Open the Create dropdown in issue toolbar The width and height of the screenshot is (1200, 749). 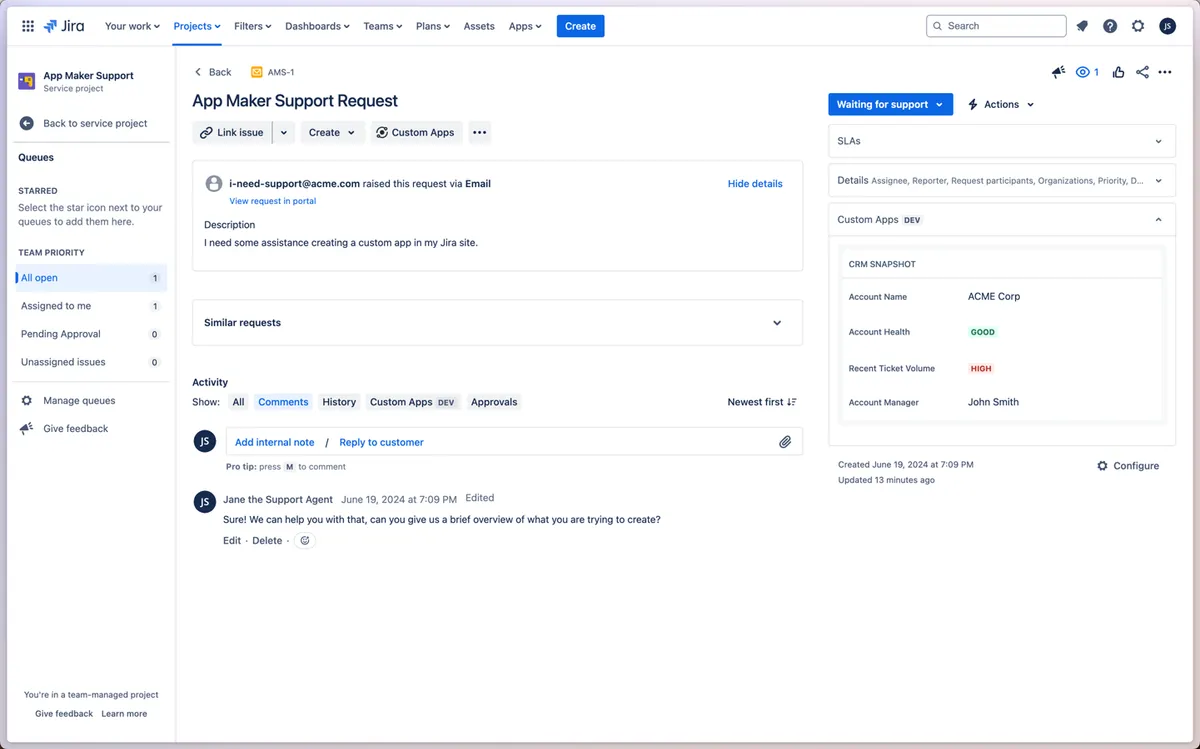(x=332, y=132)
